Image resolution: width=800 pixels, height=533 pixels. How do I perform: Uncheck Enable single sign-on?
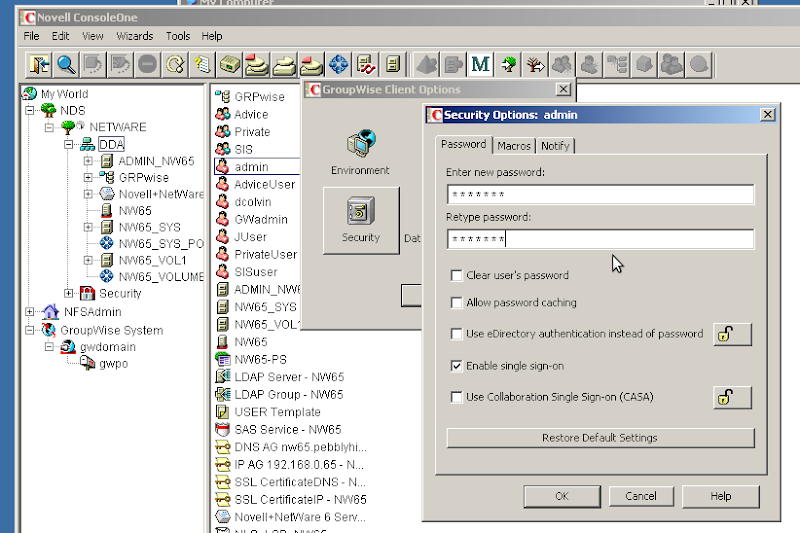[x=457, y=366]
